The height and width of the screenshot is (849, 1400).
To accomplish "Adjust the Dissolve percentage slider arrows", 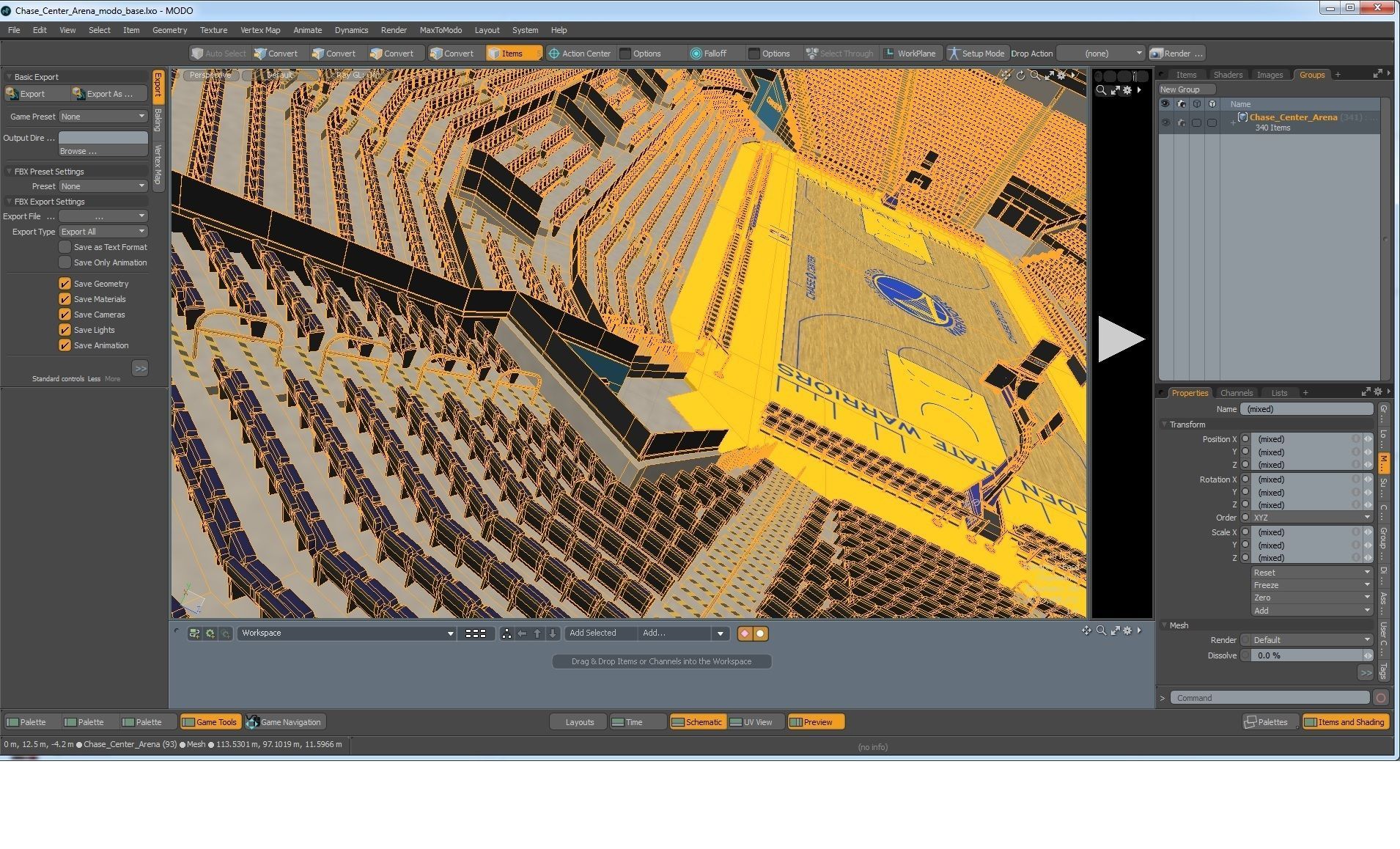I will pyautogui.click(x=1367, y=655).
